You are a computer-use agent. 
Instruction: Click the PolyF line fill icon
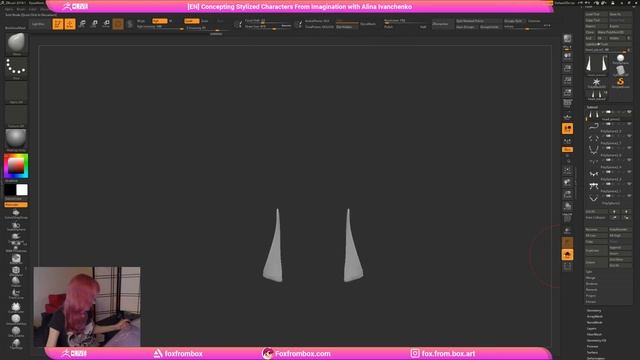pyautogui.click(x=567, y=218)
